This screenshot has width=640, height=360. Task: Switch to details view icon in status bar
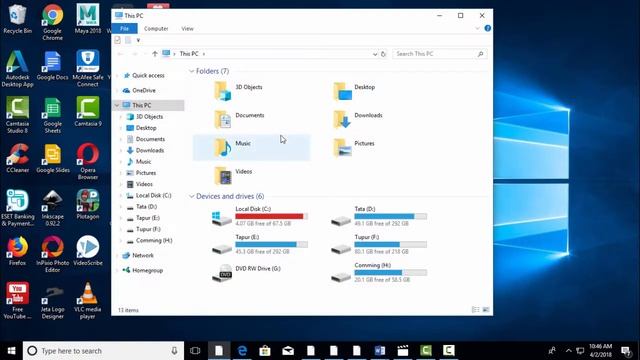point(476,310)
